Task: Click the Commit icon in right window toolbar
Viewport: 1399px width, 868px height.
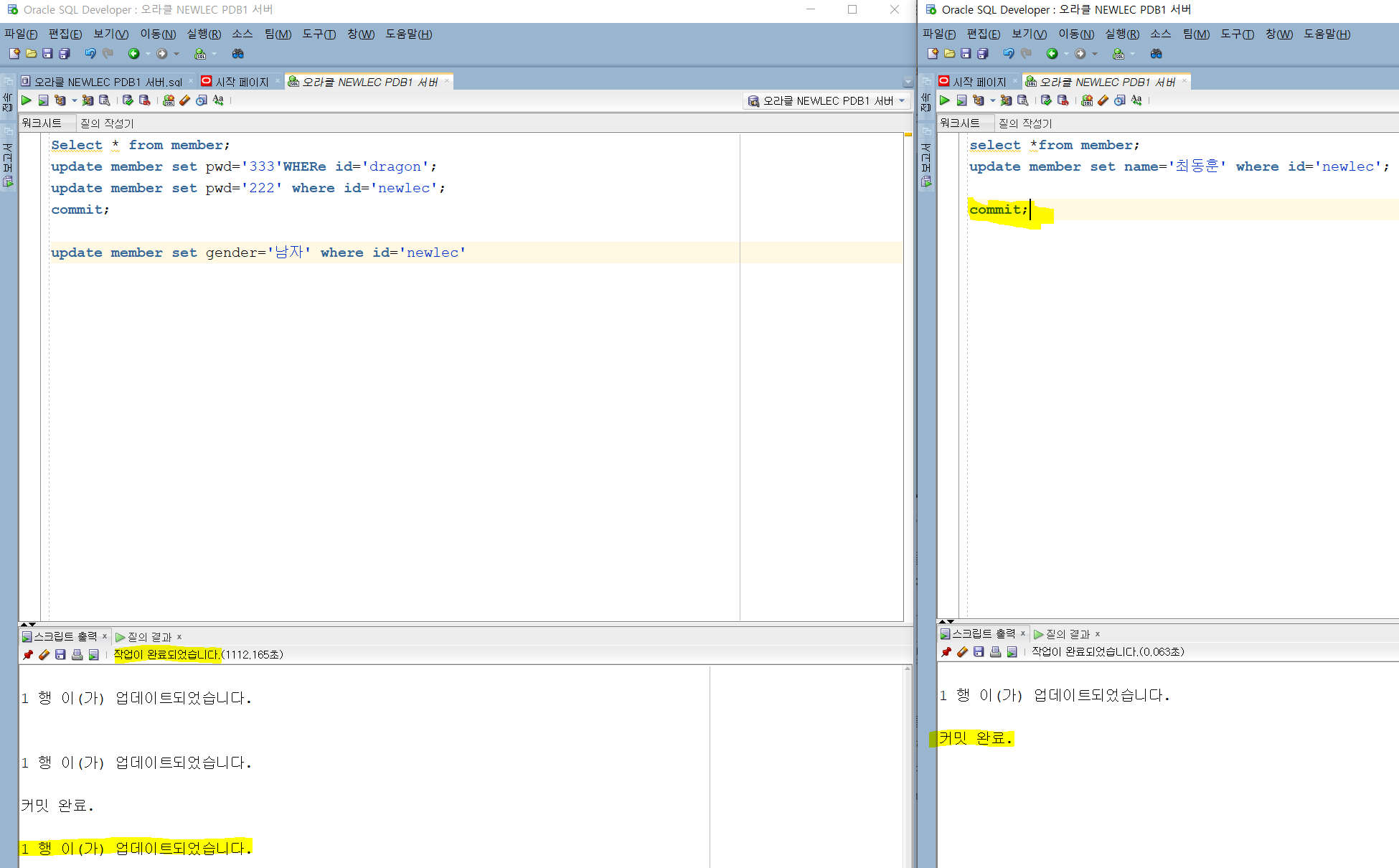Action: point(1046,100)
